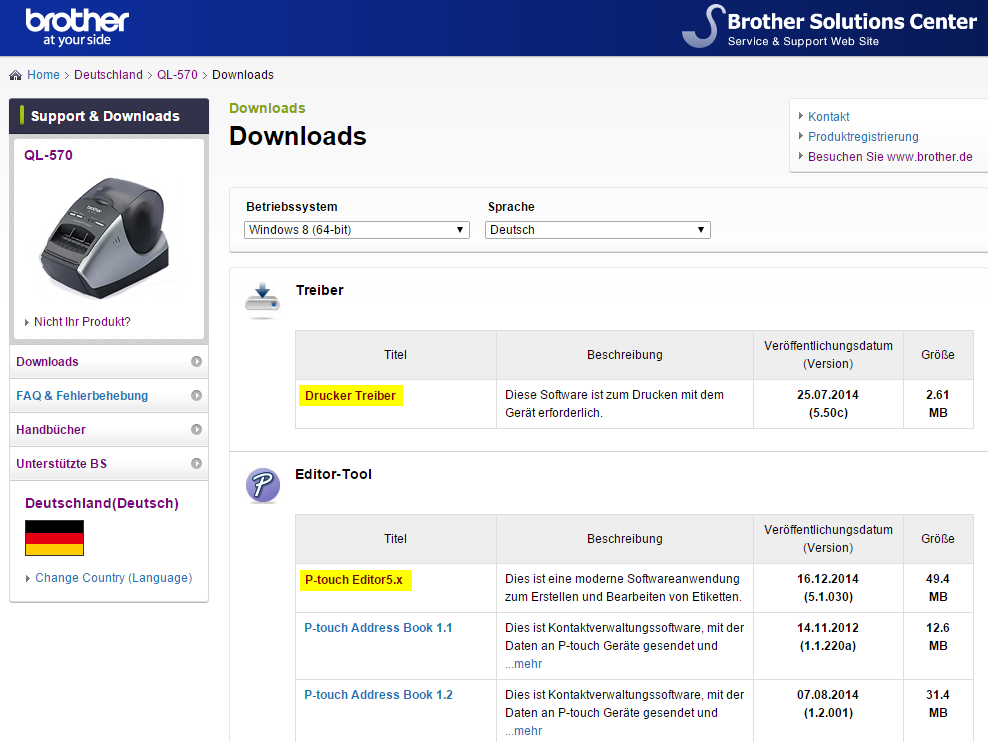The height and width of the screenshot is (742, 988).
Task: Go to QL-570 in the breadcrumb
Action: coord(177,75)
